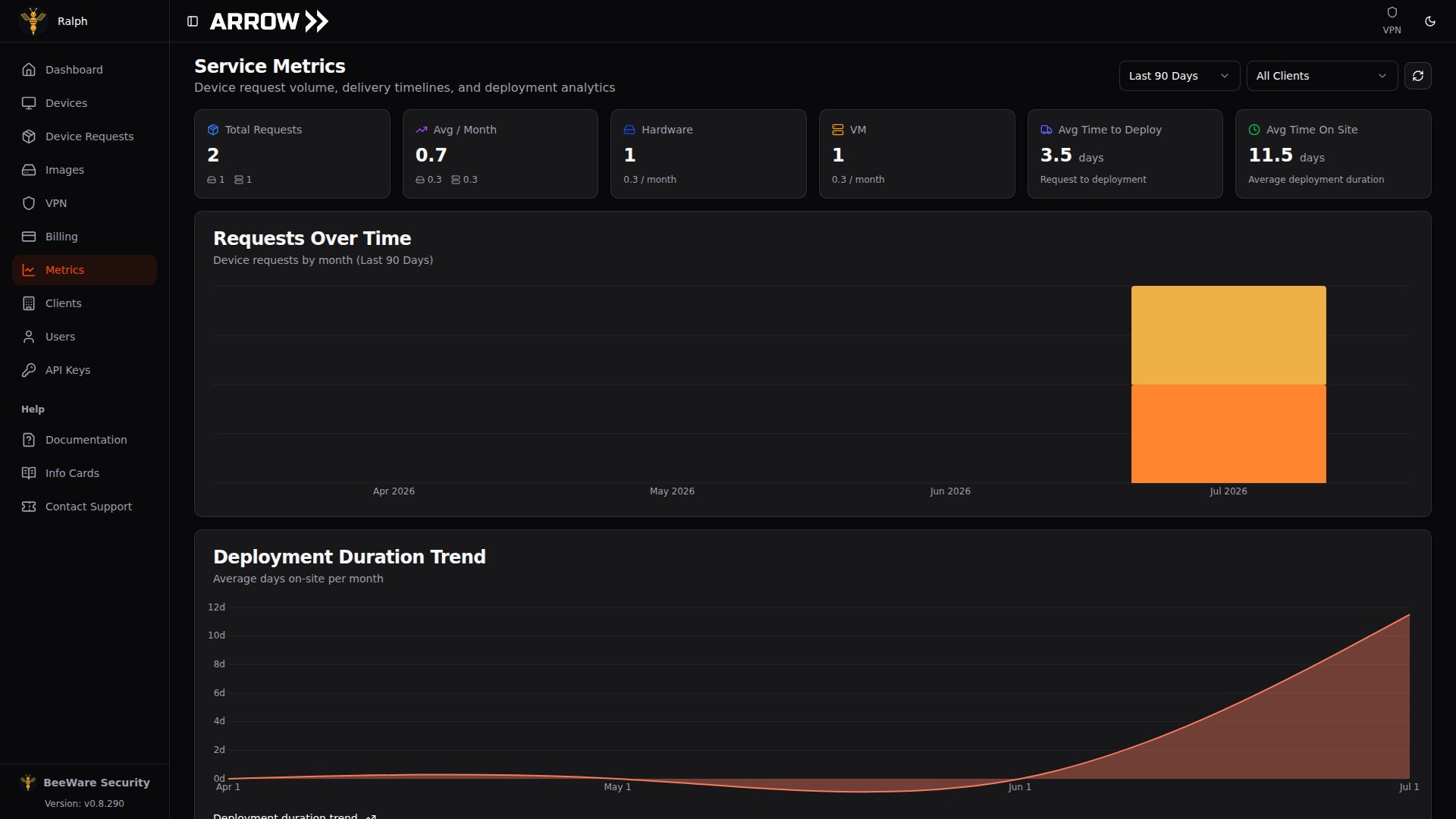Click the 3.5 days deploy value
The height and width of the screenshot is (819, 1456).
click(1072, 155)
